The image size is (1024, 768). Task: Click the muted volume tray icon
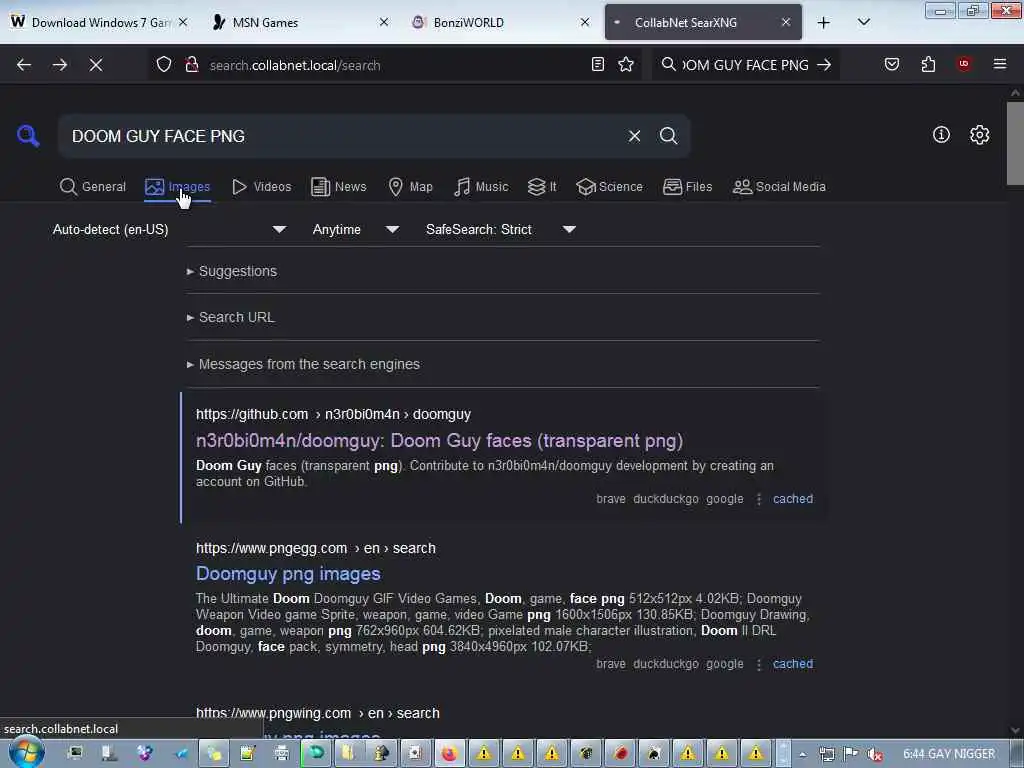click(x=874, y=754)
